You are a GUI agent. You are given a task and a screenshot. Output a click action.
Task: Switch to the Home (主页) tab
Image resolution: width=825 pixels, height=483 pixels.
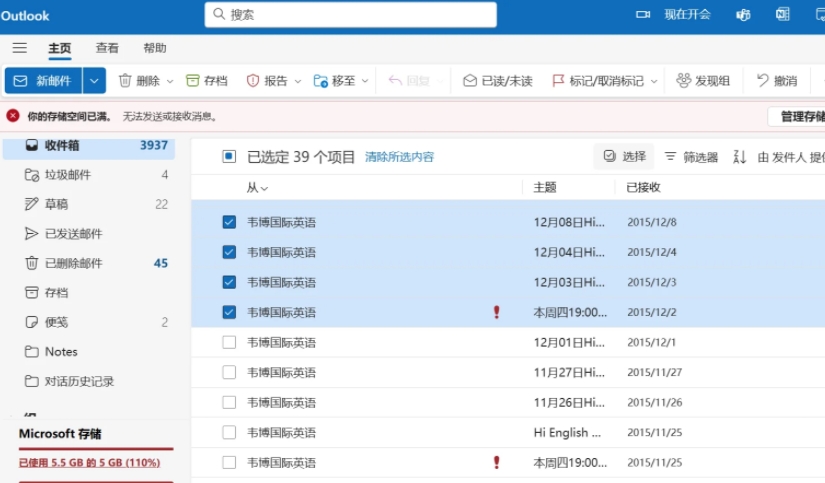tap(59, 48)
